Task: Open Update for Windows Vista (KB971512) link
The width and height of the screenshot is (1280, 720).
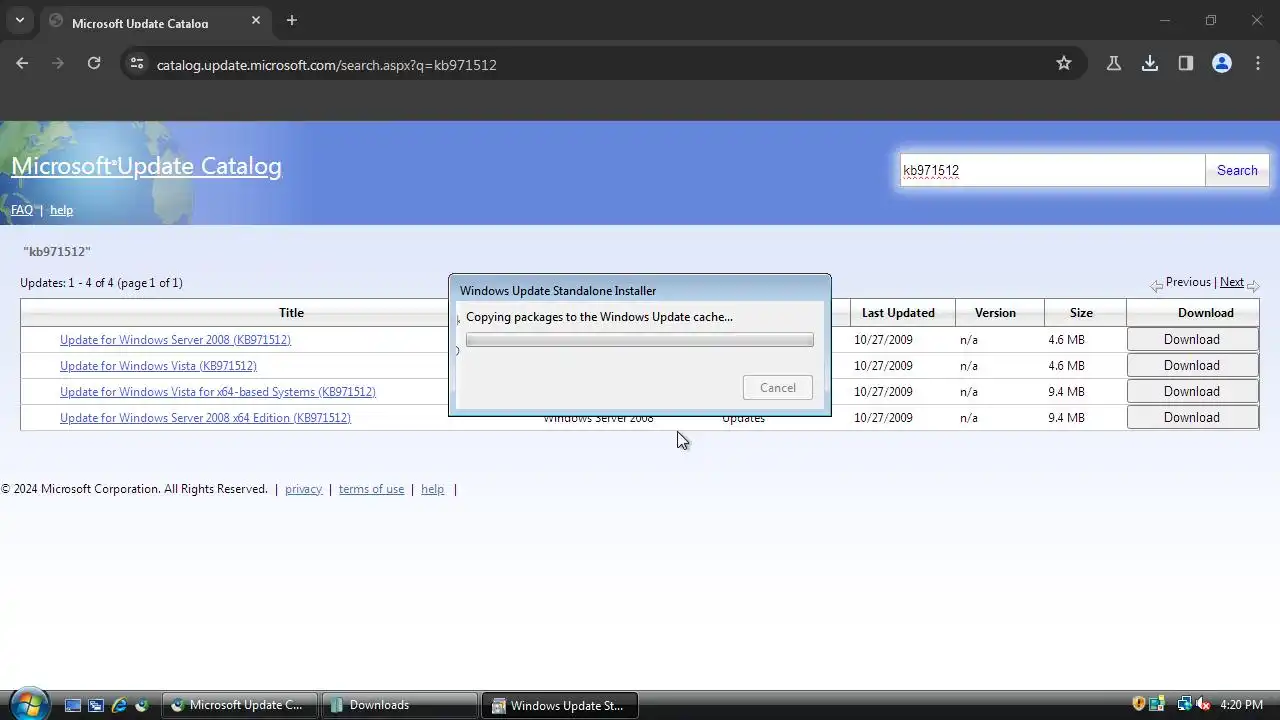Action: pos(158,366)
